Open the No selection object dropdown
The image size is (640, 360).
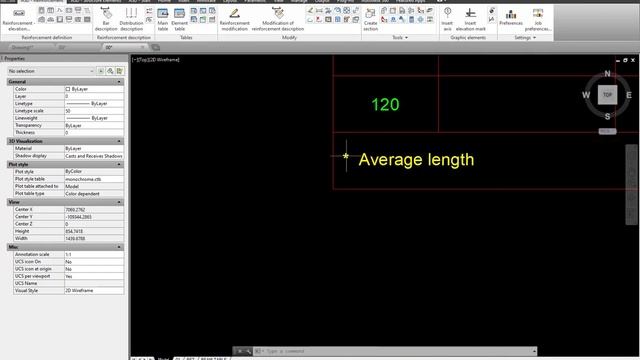(51, 71)
